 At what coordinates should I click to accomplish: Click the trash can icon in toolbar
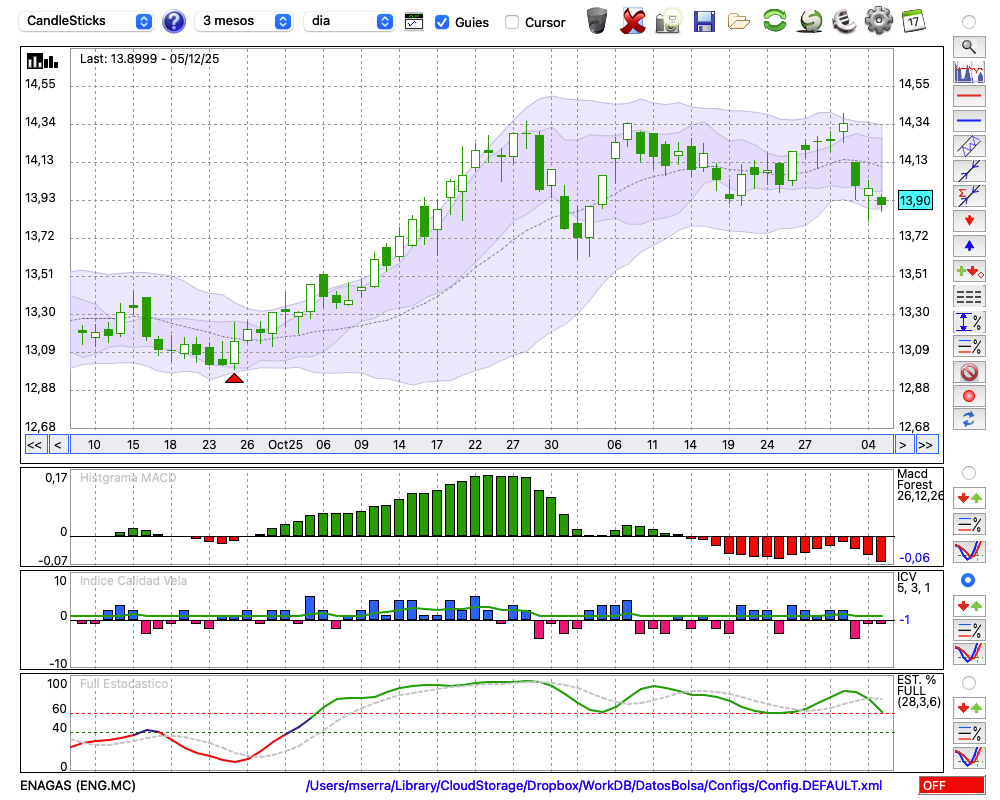click(x=597, y=20)
